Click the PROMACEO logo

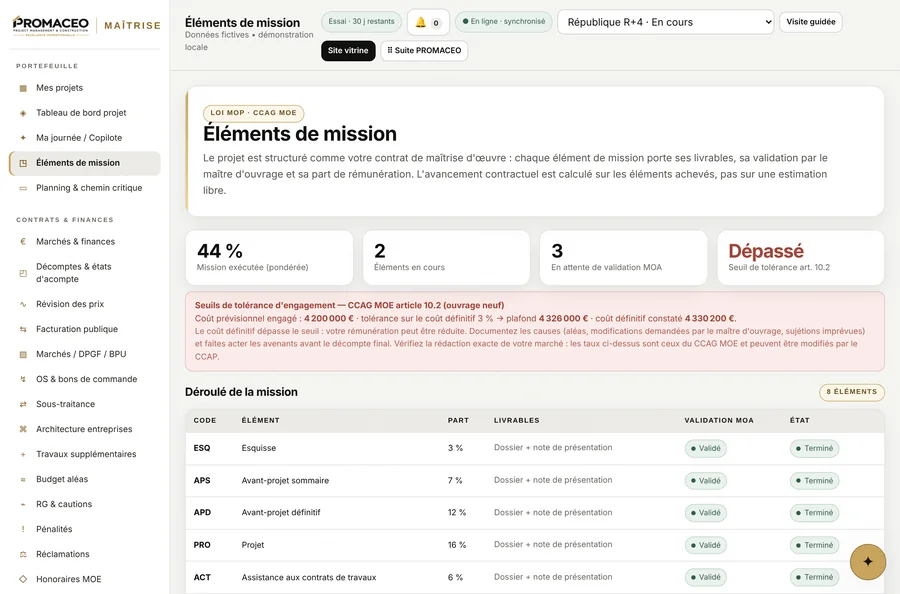point(51,25)
